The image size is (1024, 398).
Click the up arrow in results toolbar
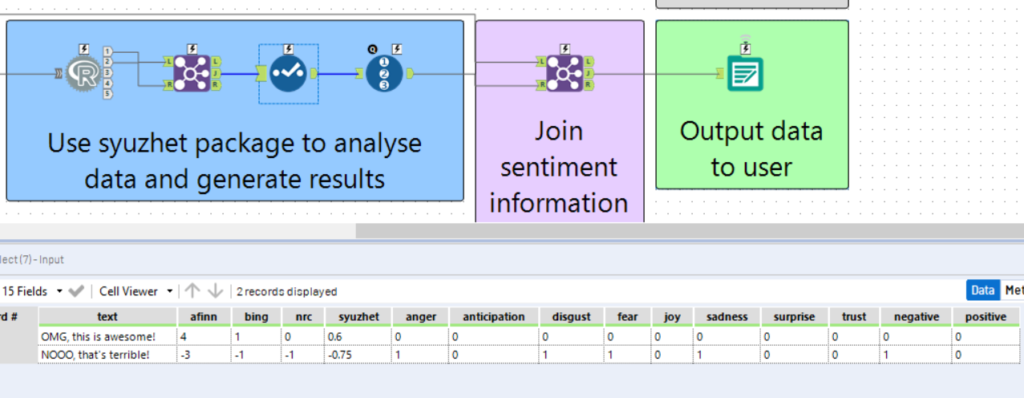[192, 291]
